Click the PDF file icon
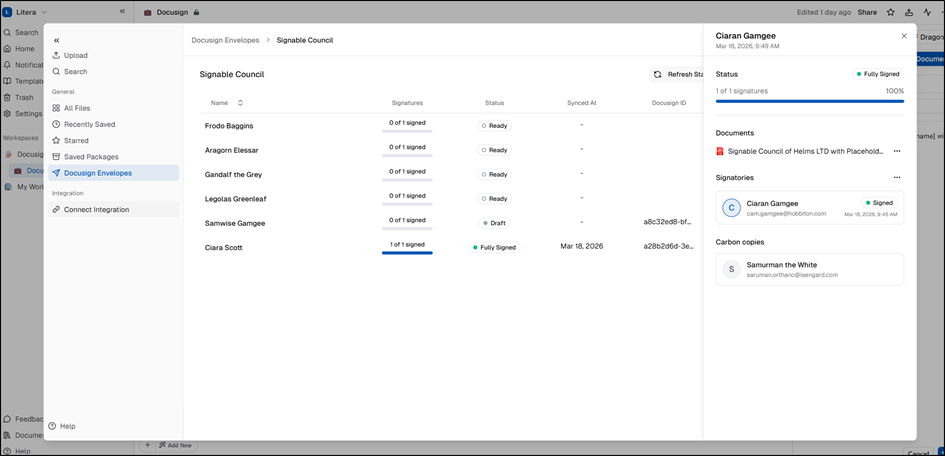Screen dimensions: 945x456 (720, 151)
